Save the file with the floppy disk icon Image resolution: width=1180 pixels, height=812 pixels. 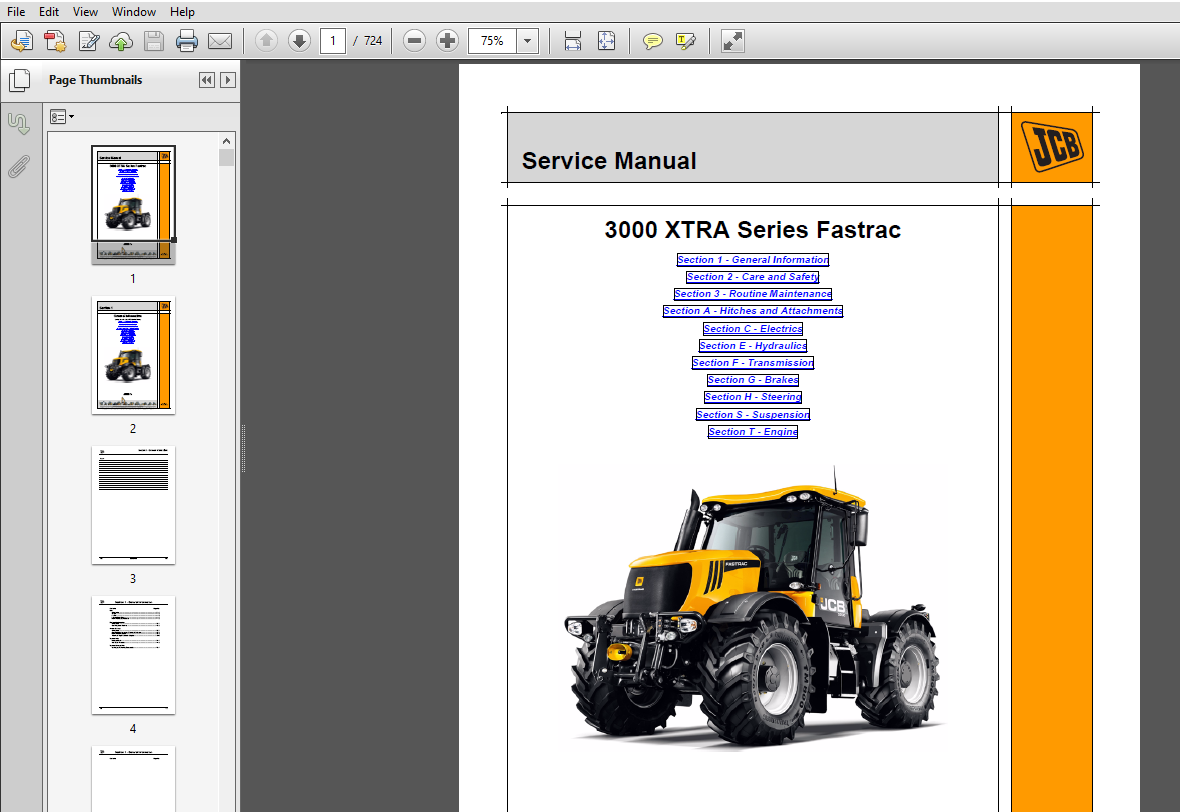tap(154, 41)
